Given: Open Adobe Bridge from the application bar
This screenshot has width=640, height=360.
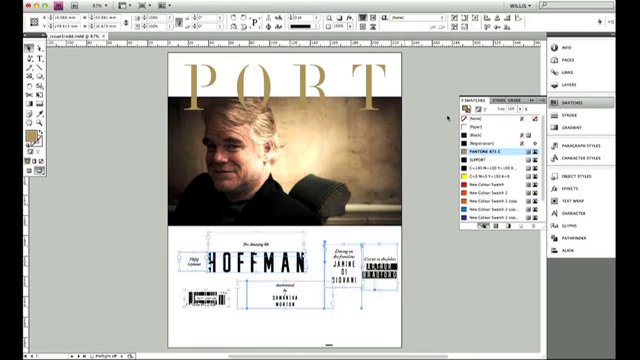Looking at the screenshot, I should (x=74, y=6).
